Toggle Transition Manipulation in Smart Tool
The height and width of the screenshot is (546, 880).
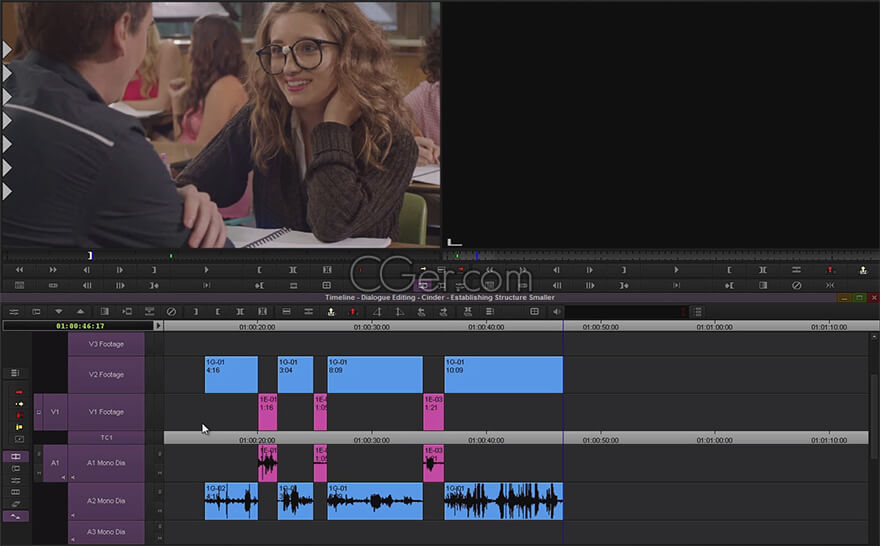19,439
